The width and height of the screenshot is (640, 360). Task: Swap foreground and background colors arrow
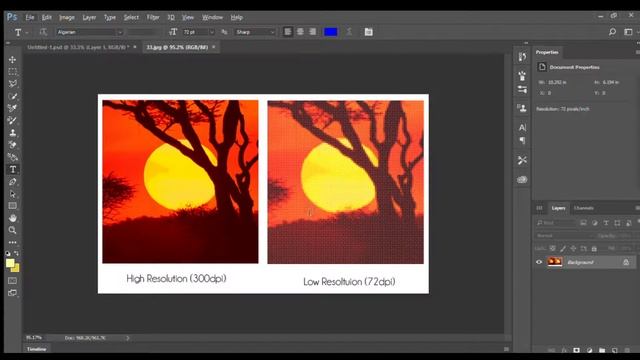(x=16, y=253)
